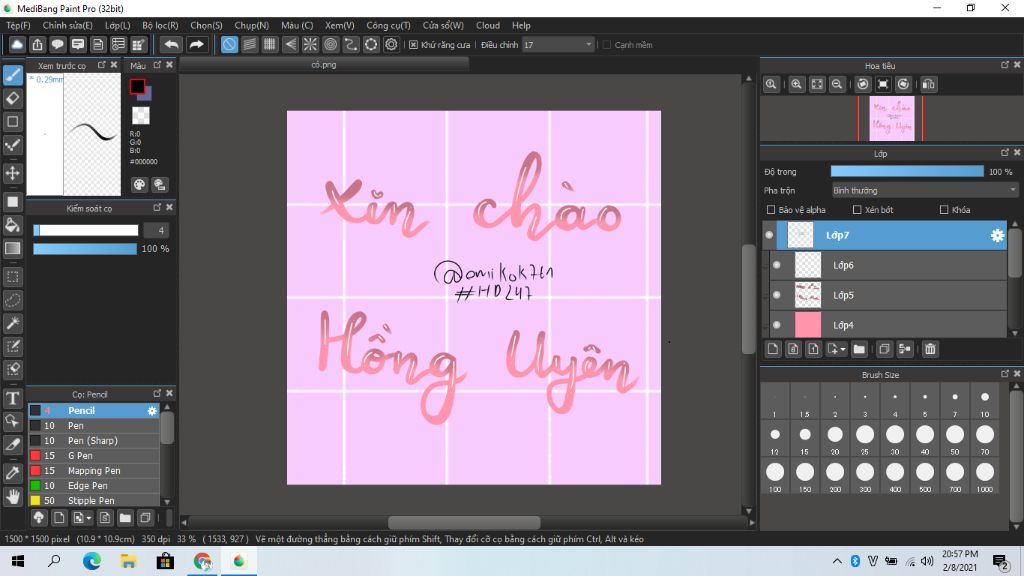
Task: Pick brush size 20 preset
Action: (x=835, y=439)
